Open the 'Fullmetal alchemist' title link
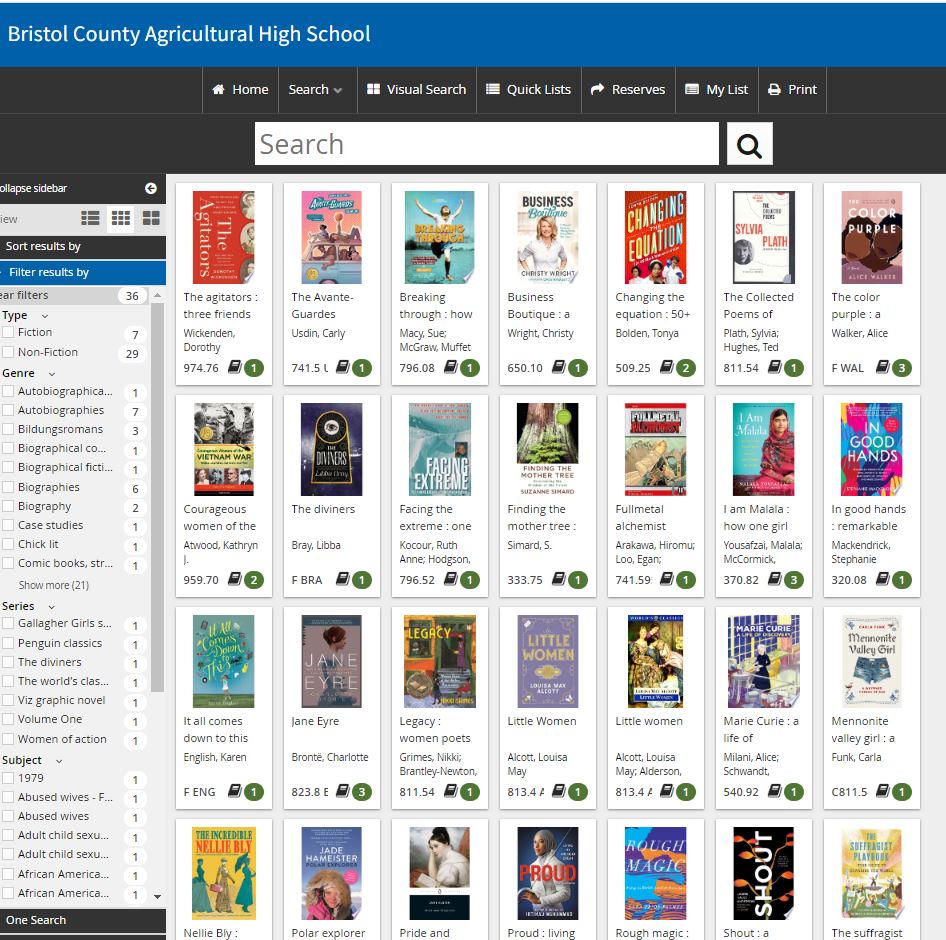Image resolution: width=946 pixels, height=940 pixels. pyautogui.click(x=640, y=518)
